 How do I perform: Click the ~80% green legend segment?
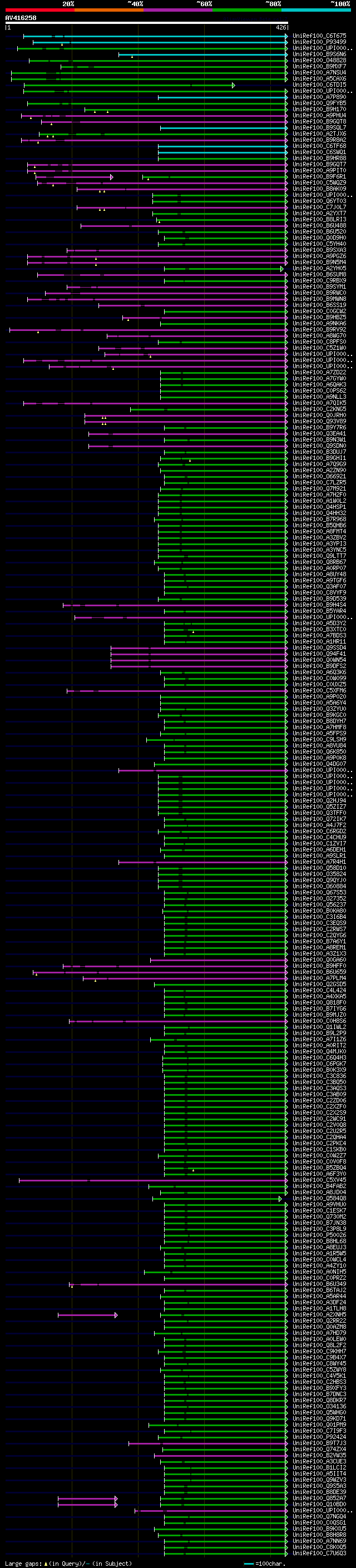pos(247,10)
